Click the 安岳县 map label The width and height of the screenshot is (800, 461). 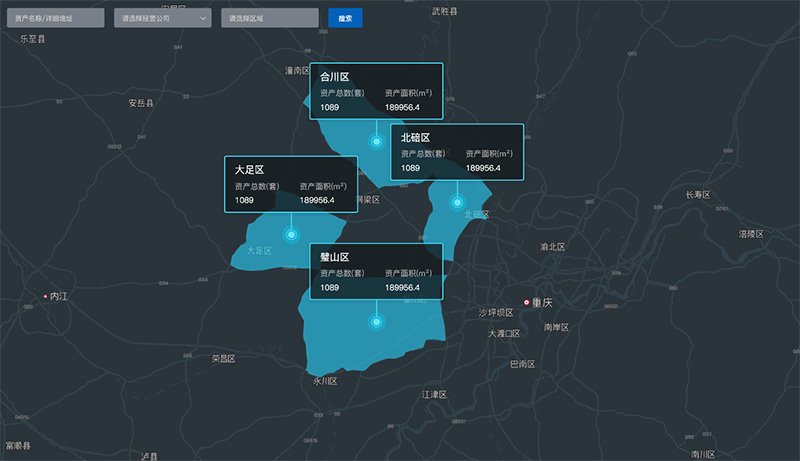tap(141, 103)
